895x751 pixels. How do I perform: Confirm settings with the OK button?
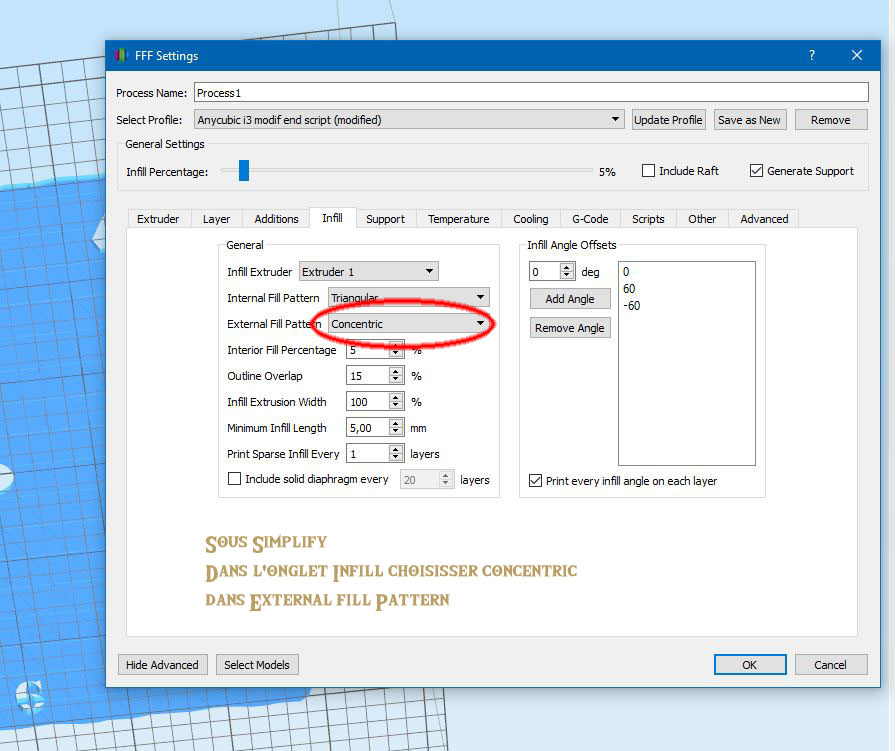pos(749,665)
